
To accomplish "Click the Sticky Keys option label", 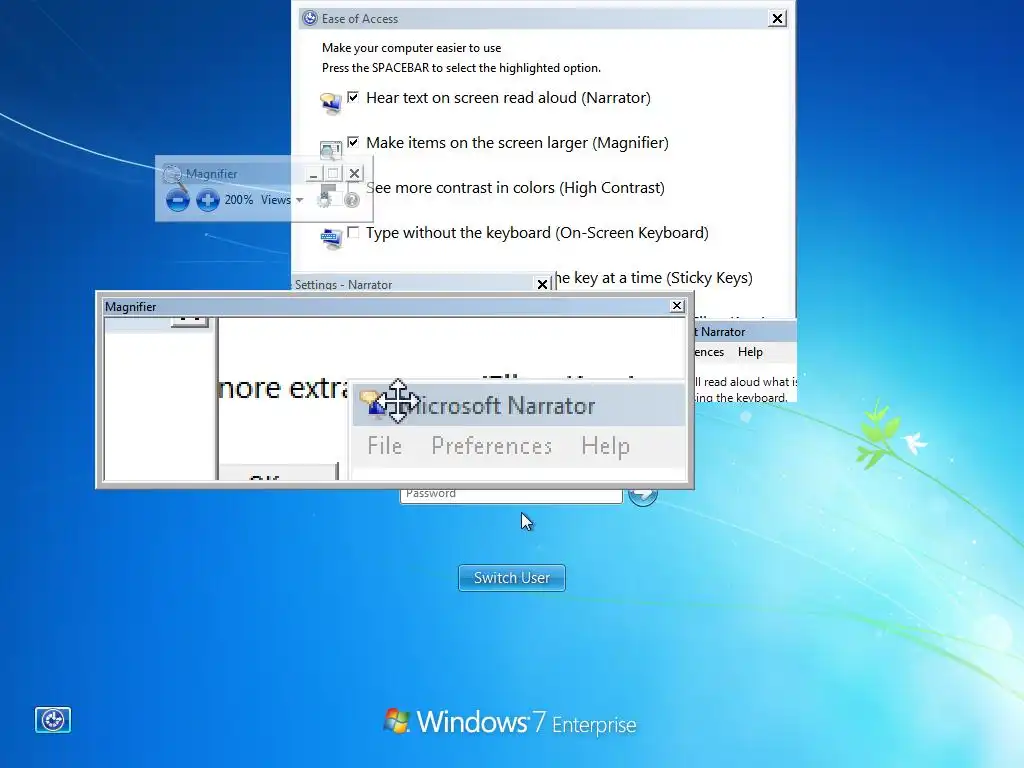I will pyautogui.click(x=654, y=278).
